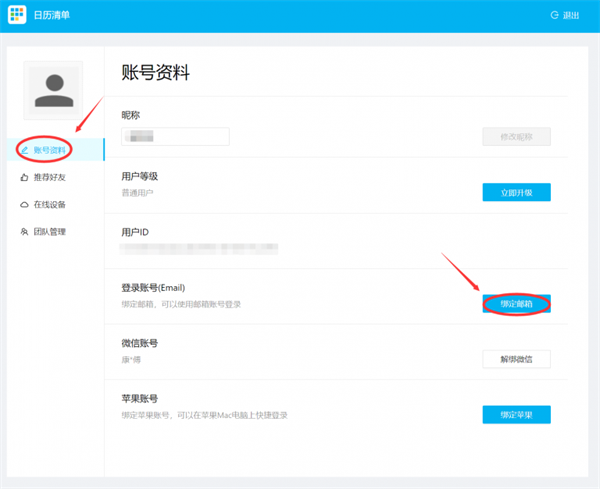
Task: Focus the 昵称 nickname input field
Action: [175, 137]
